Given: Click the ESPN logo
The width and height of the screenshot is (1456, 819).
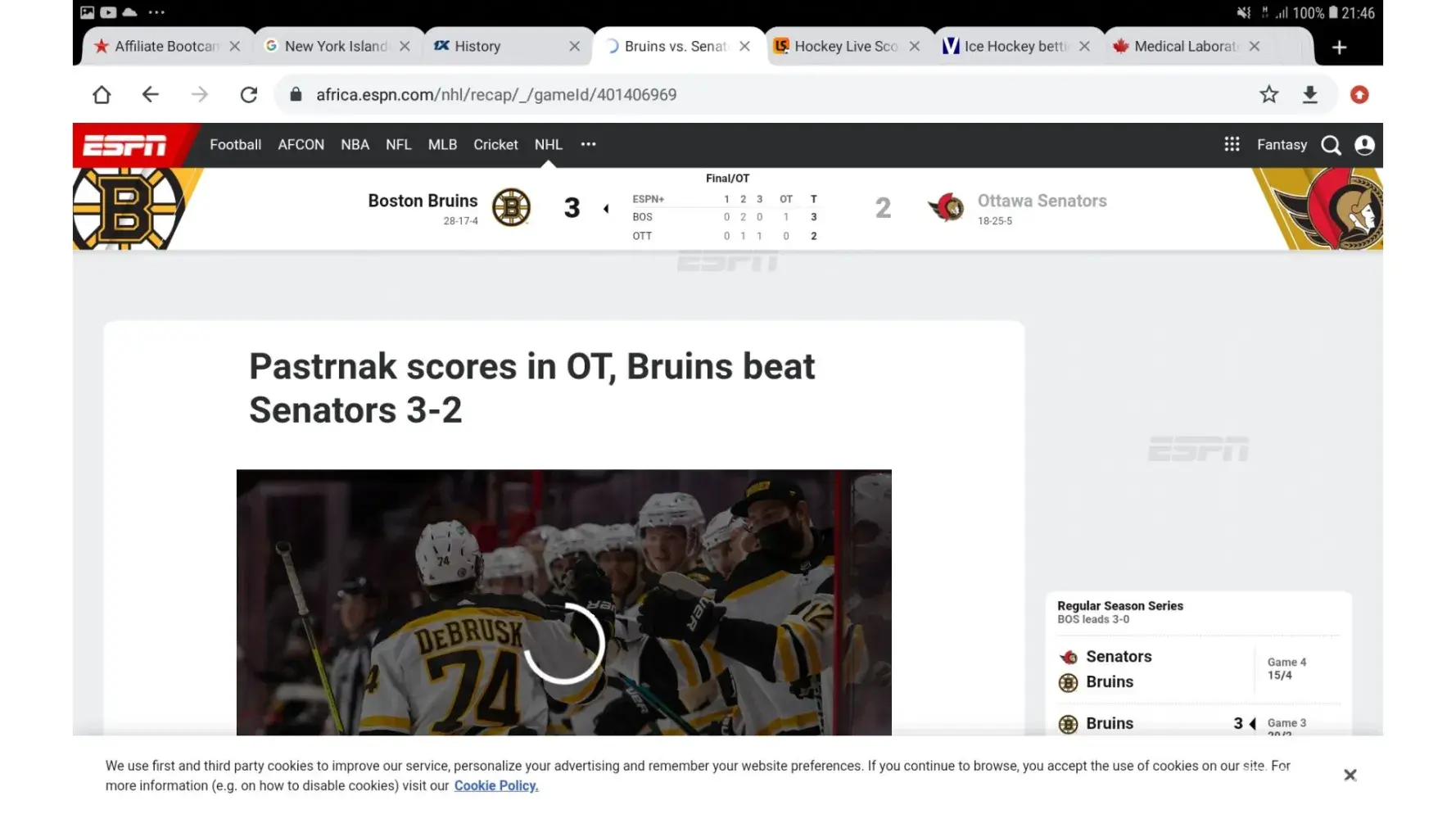Looking at the screenshot, I should (x=125, y=145).
